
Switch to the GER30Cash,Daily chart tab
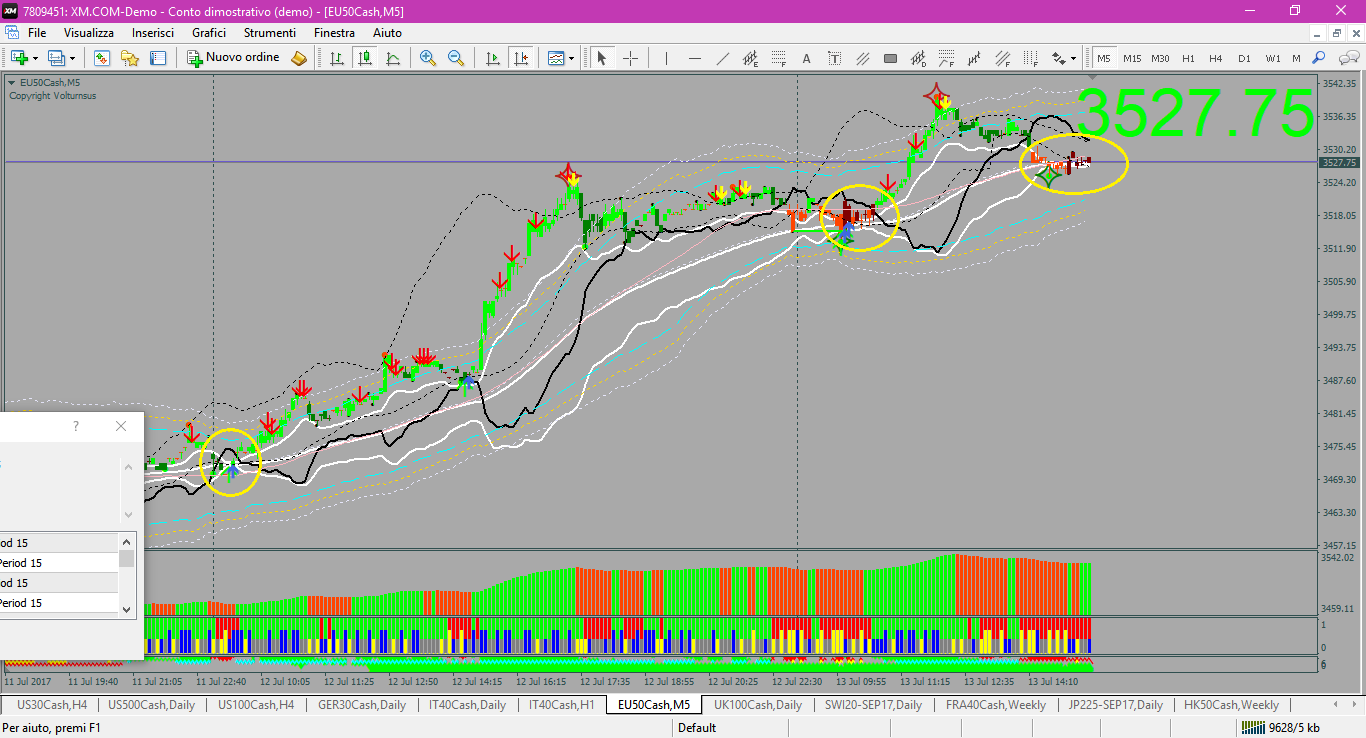click(x=361, y=705)
